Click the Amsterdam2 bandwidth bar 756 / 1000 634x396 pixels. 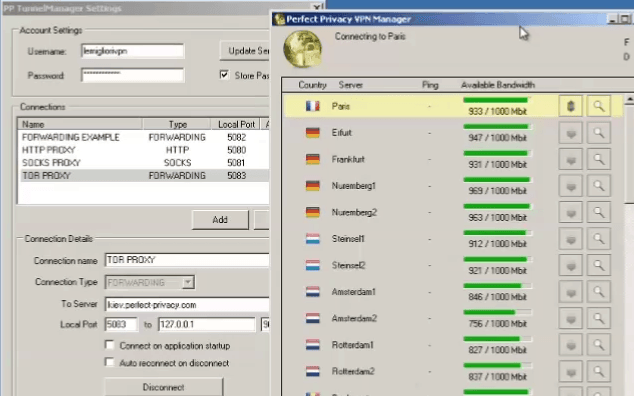click(x=497, y=312)
